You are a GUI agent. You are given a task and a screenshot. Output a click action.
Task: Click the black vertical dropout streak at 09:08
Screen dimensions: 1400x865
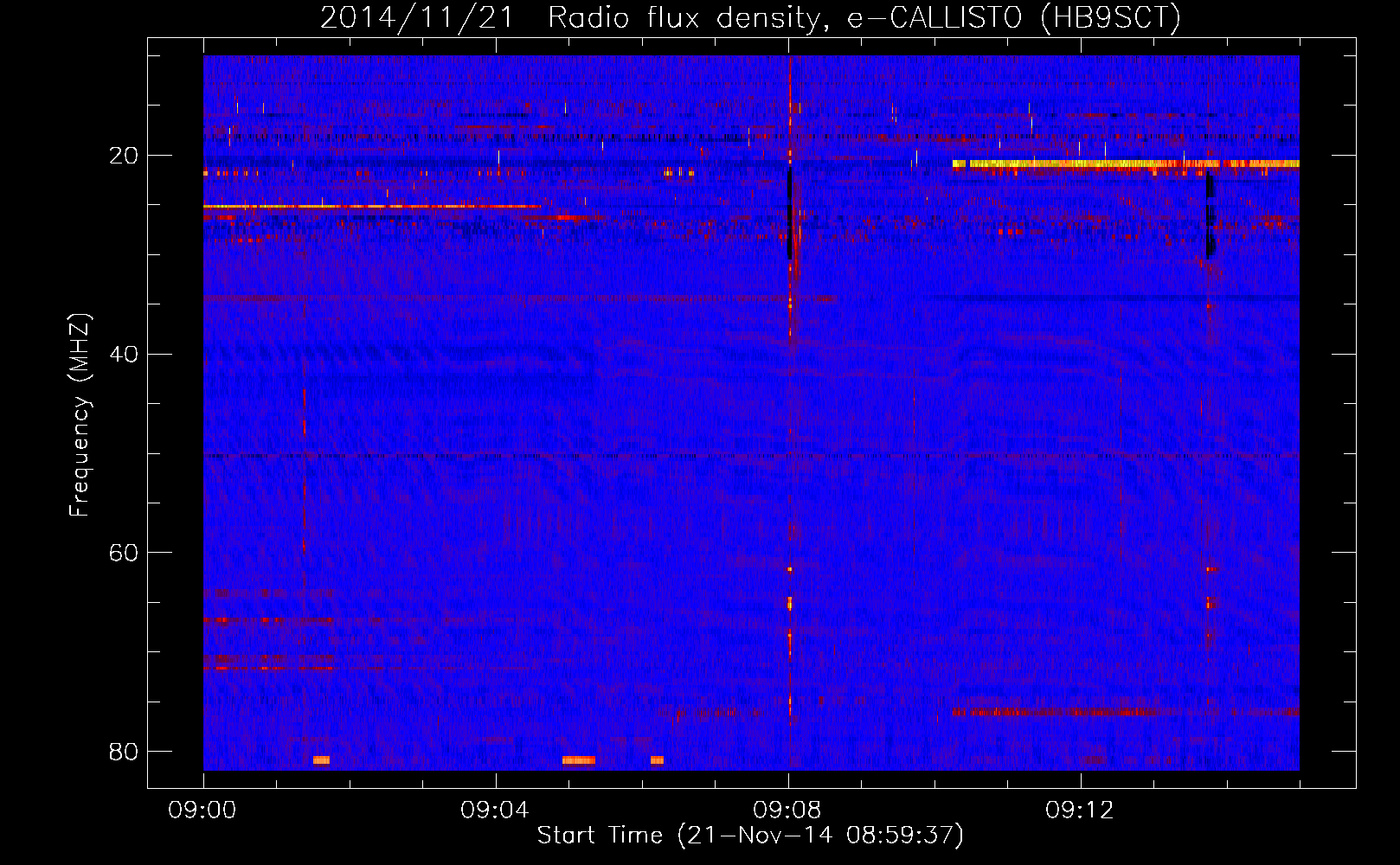[x=789, y=212]
